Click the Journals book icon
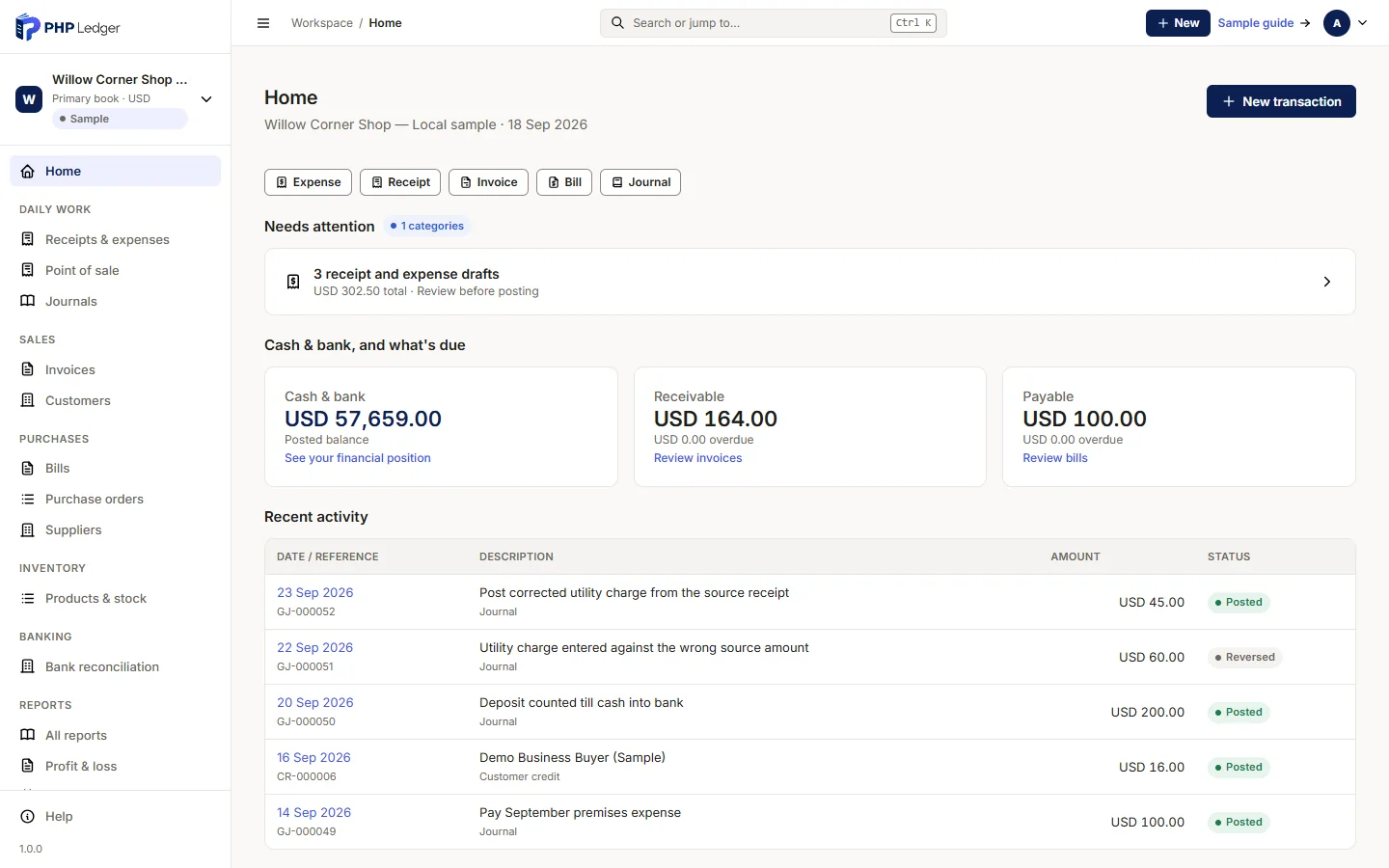 [x=28, y=301]
